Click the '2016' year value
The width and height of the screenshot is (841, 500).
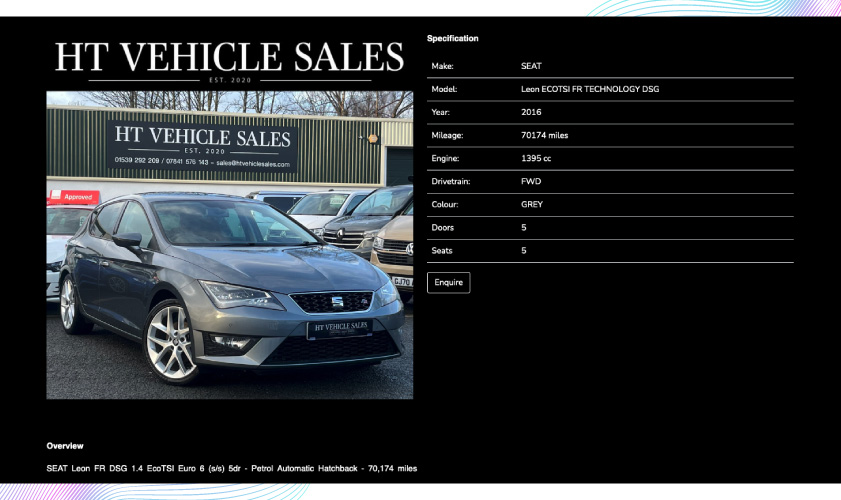(x=531, y=112)
